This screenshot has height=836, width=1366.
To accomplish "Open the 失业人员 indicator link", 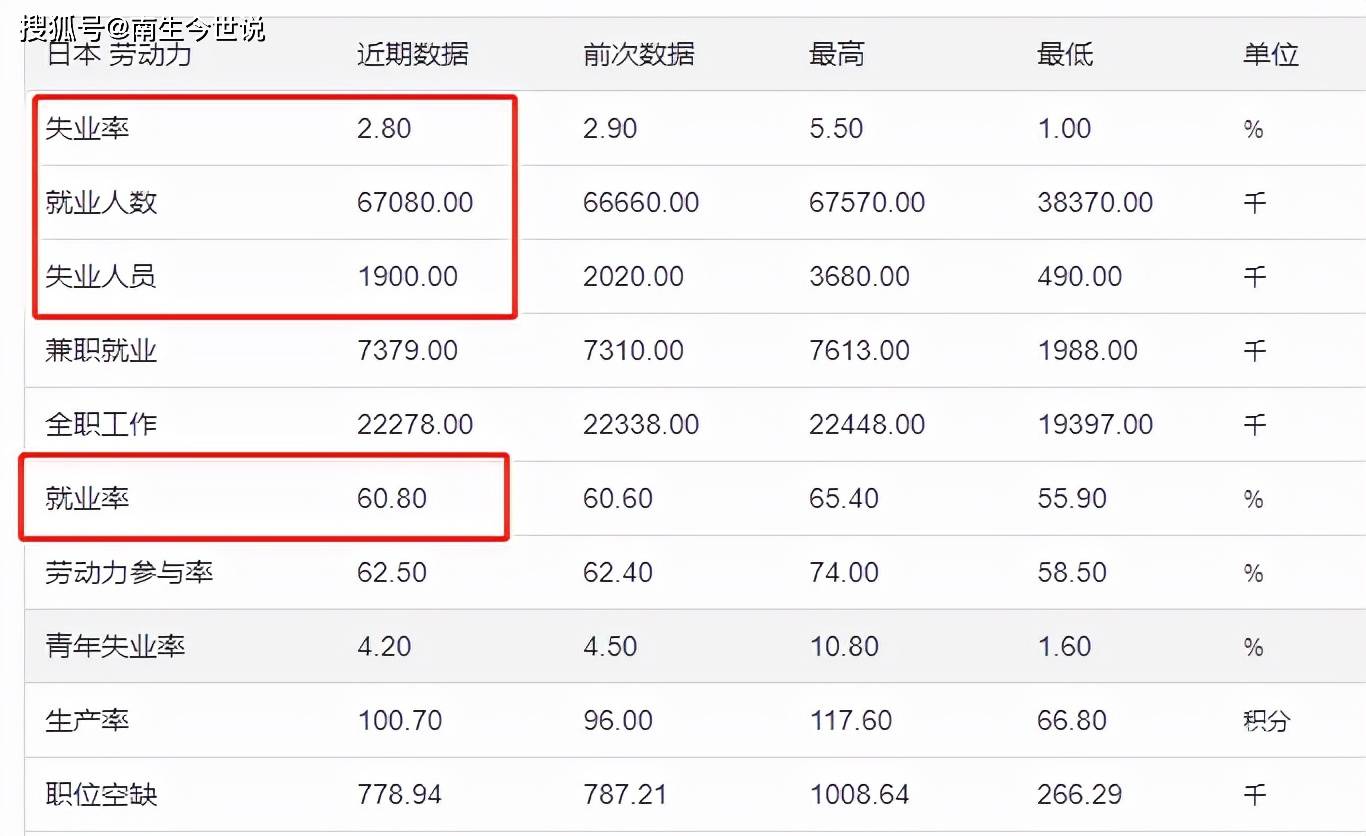I will point(101,277).
